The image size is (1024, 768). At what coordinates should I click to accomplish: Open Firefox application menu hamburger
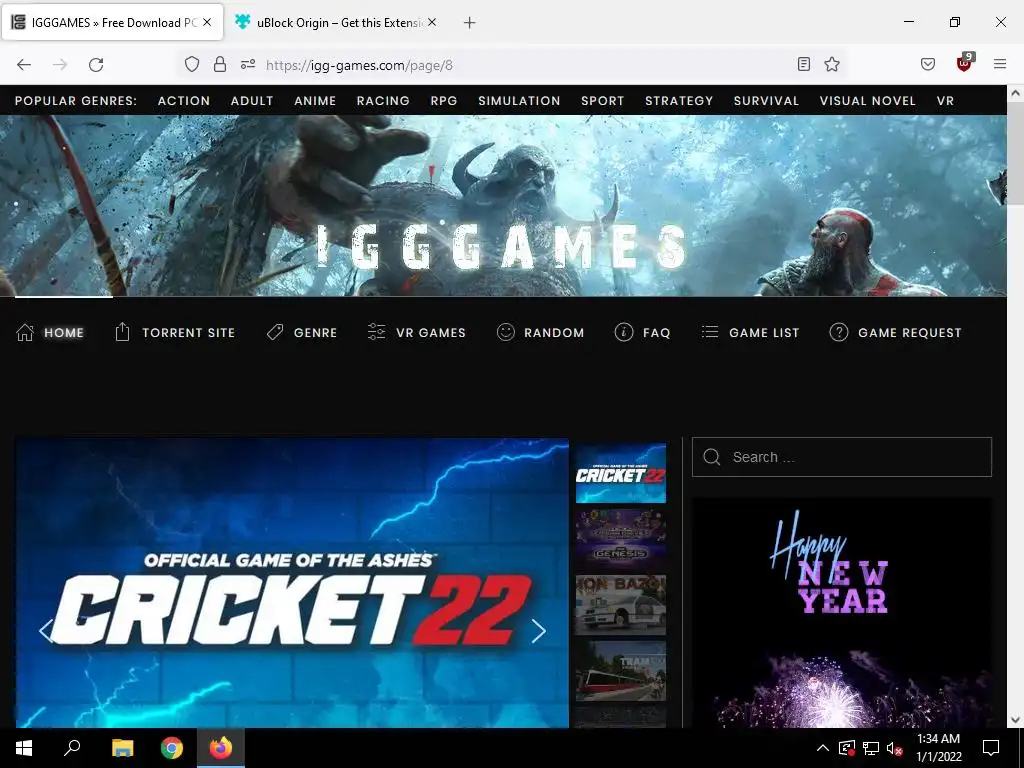coord(1000,64)
